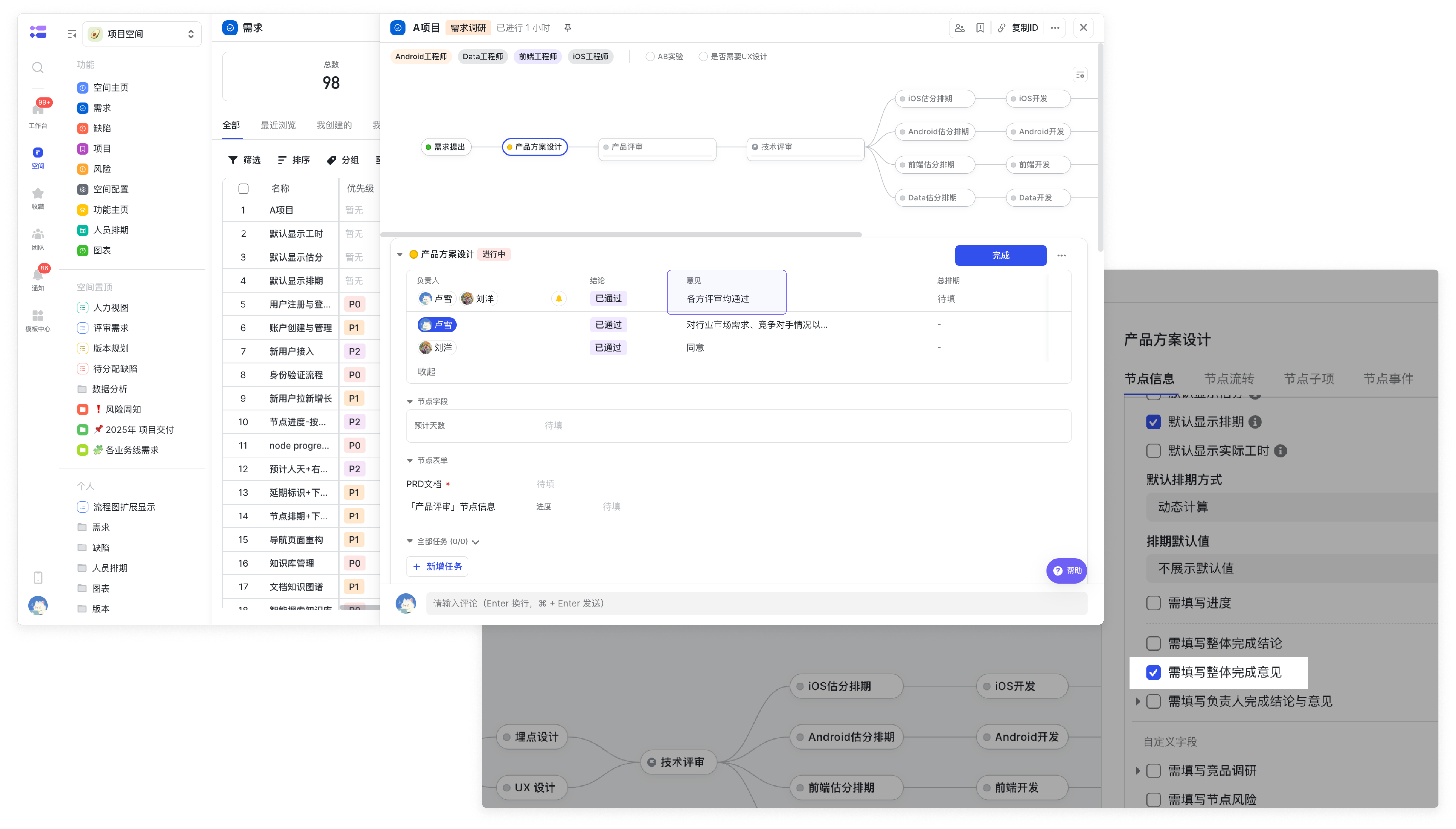1456x829 pixels.
Task: Click the blue 完成 button
Action: tap(1001, 256)
